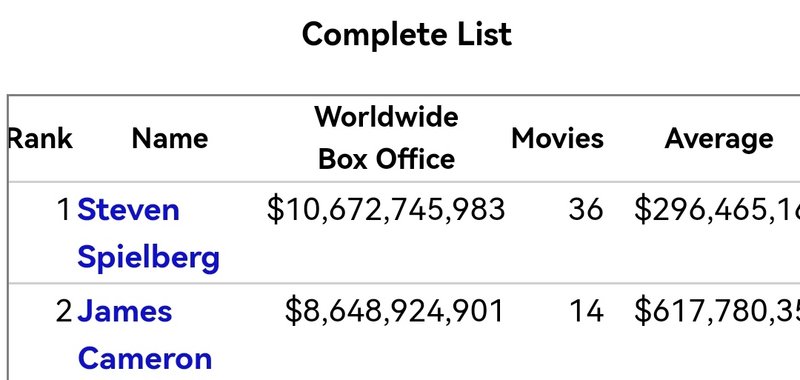
Task: Click the surname Spielberg on the link's second line
Action: (148, 257)
